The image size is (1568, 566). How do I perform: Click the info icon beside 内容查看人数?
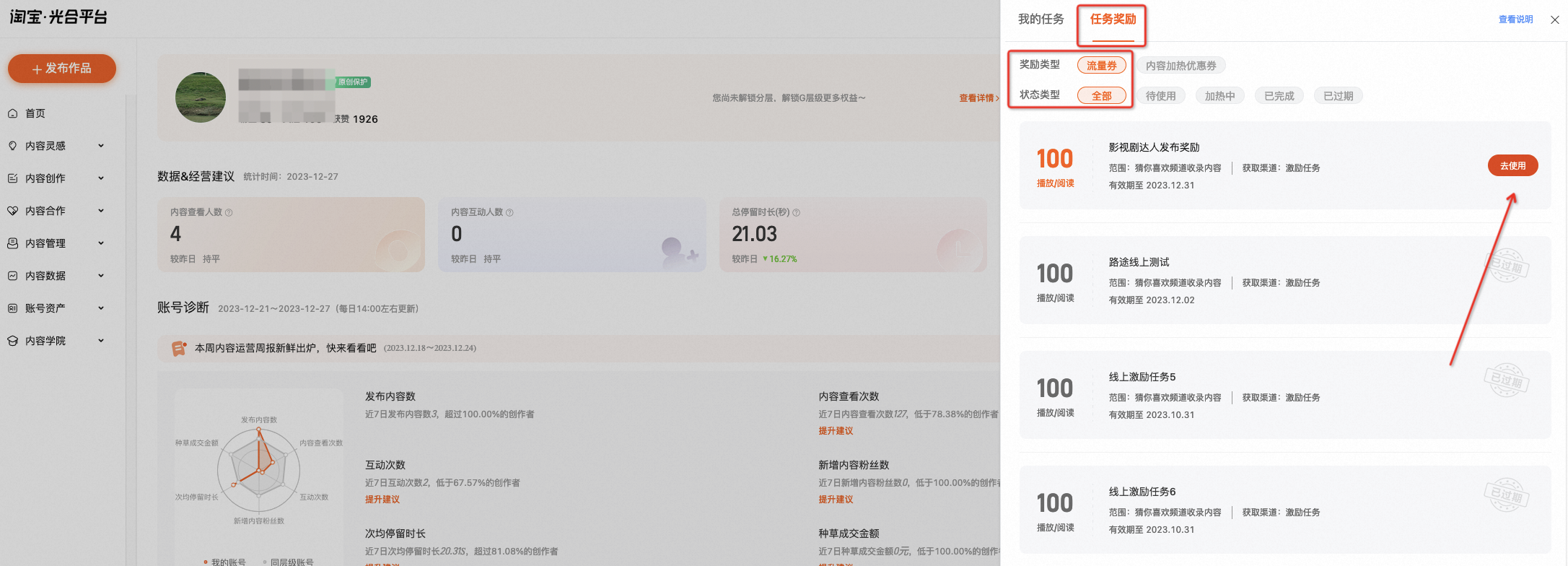point(229,213)
